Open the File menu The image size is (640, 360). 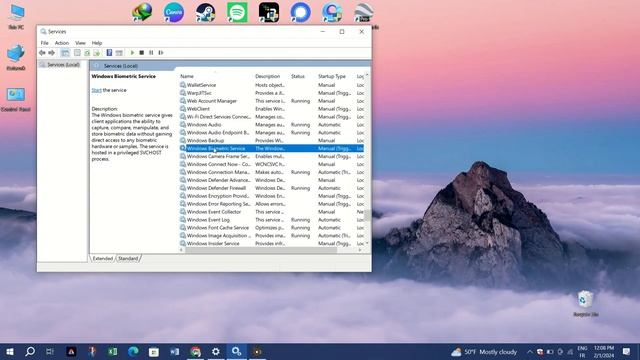[44, 43]
